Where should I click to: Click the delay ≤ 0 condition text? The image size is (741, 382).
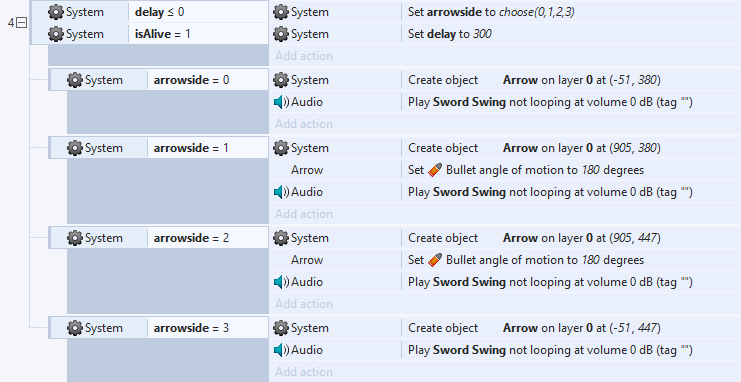[159, 12]
